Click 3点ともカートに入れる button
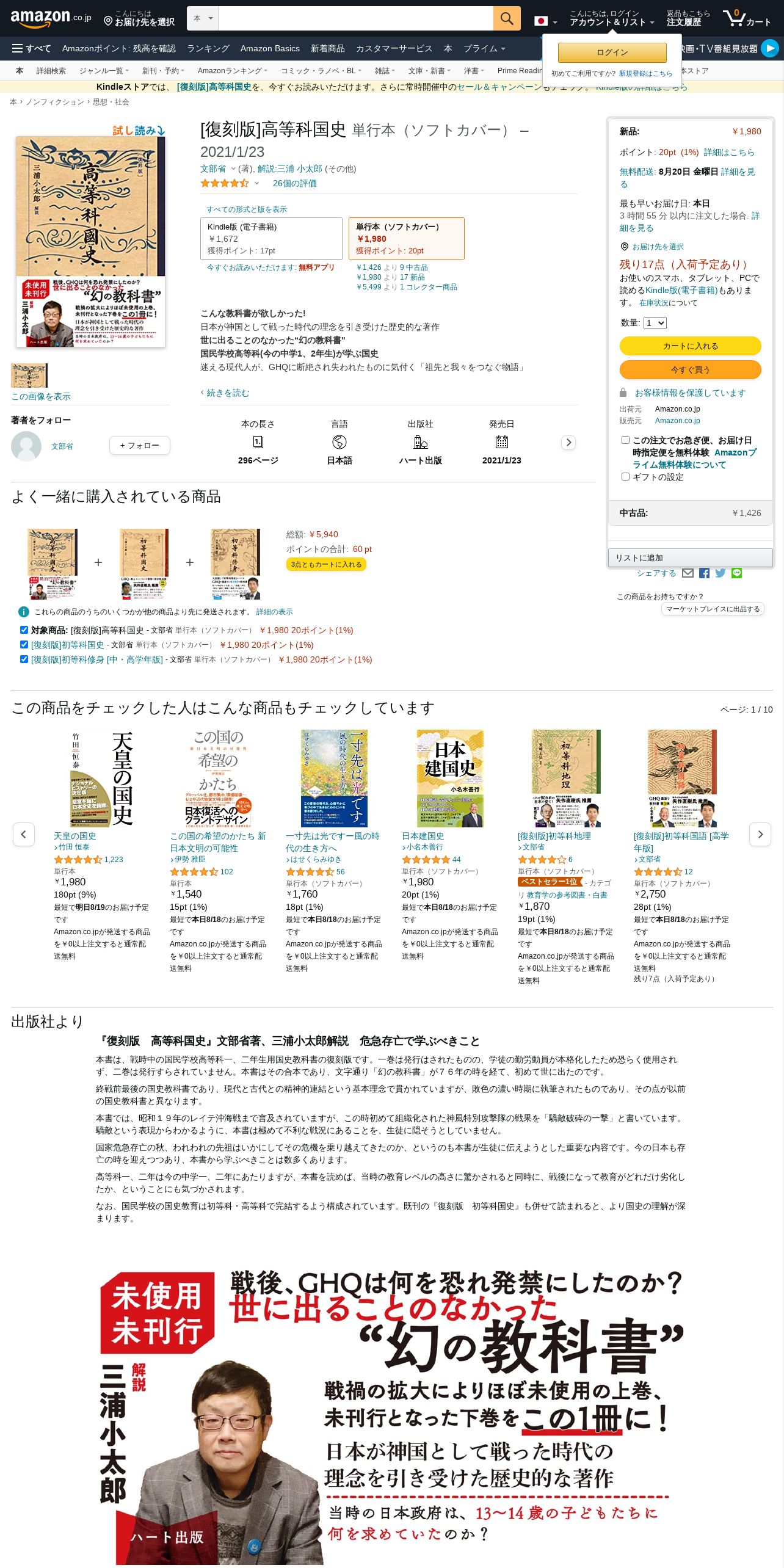 [x=327, y=564]
